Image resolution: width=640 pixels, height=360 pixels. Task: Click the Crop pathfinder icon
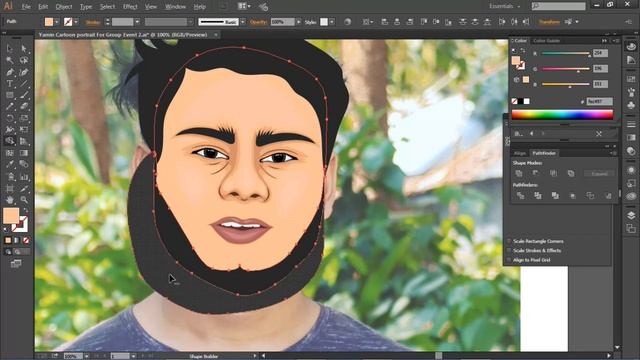573,196
